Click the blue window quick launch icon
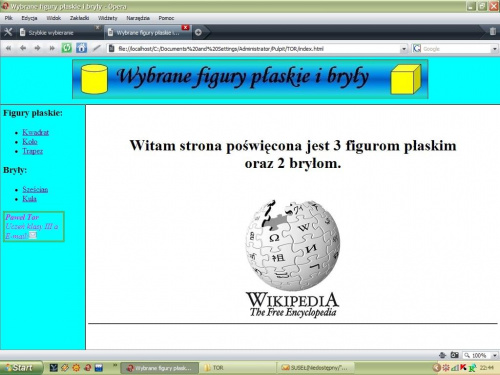This screenshot has height=375, width=500. point(99,368)
